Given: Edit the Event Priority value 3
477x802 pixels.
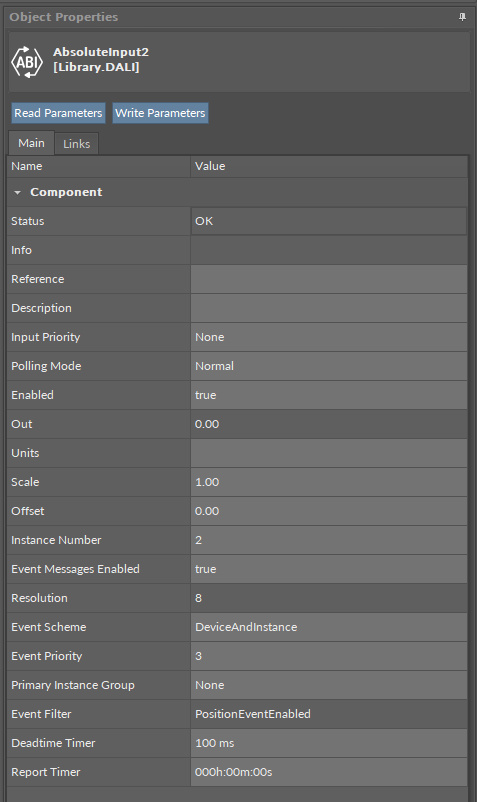Looking at the screenshot, I should pyautogui.click(x=329, y=656).
